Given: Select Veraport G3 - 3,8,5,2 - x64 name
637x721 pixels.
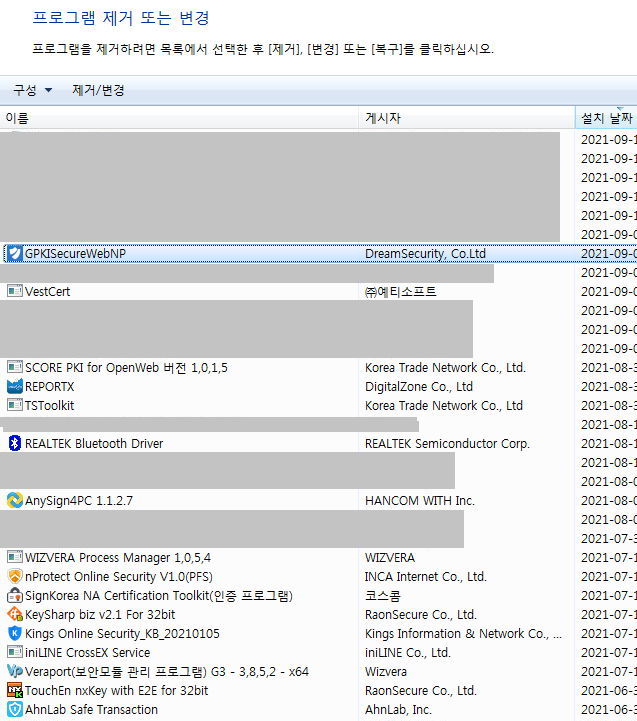Looking at the screenshot, I should click(x=166, y=672).
